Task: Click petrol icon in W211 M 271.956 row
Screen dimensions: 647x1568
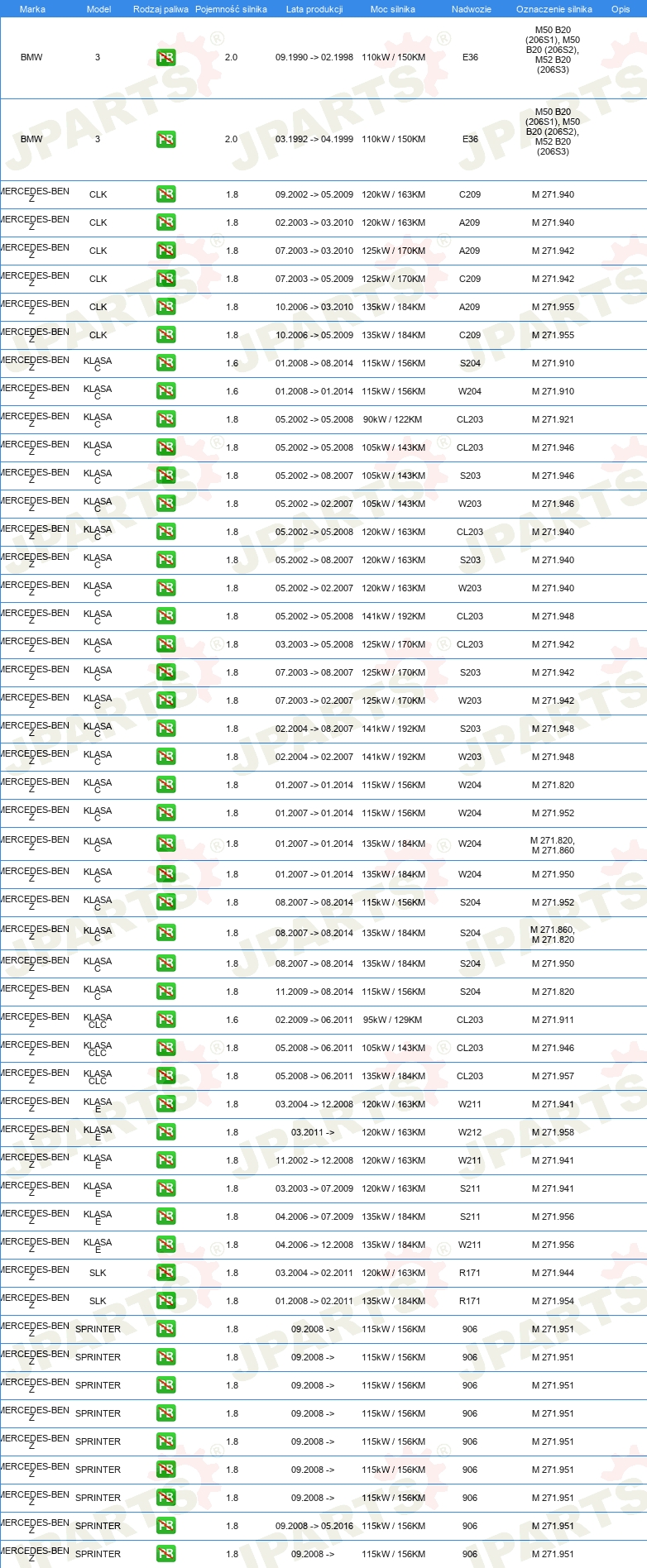Action: click(x=165, y=1245)
